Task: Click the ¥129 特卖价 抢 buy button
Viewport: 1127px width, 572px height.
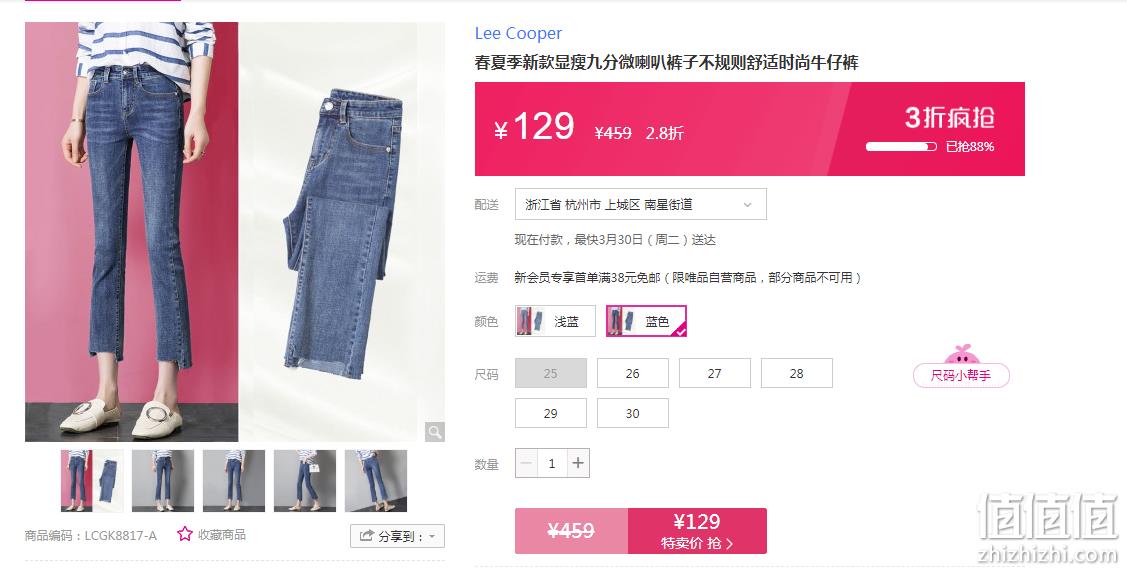Action: tap(697, 531)
